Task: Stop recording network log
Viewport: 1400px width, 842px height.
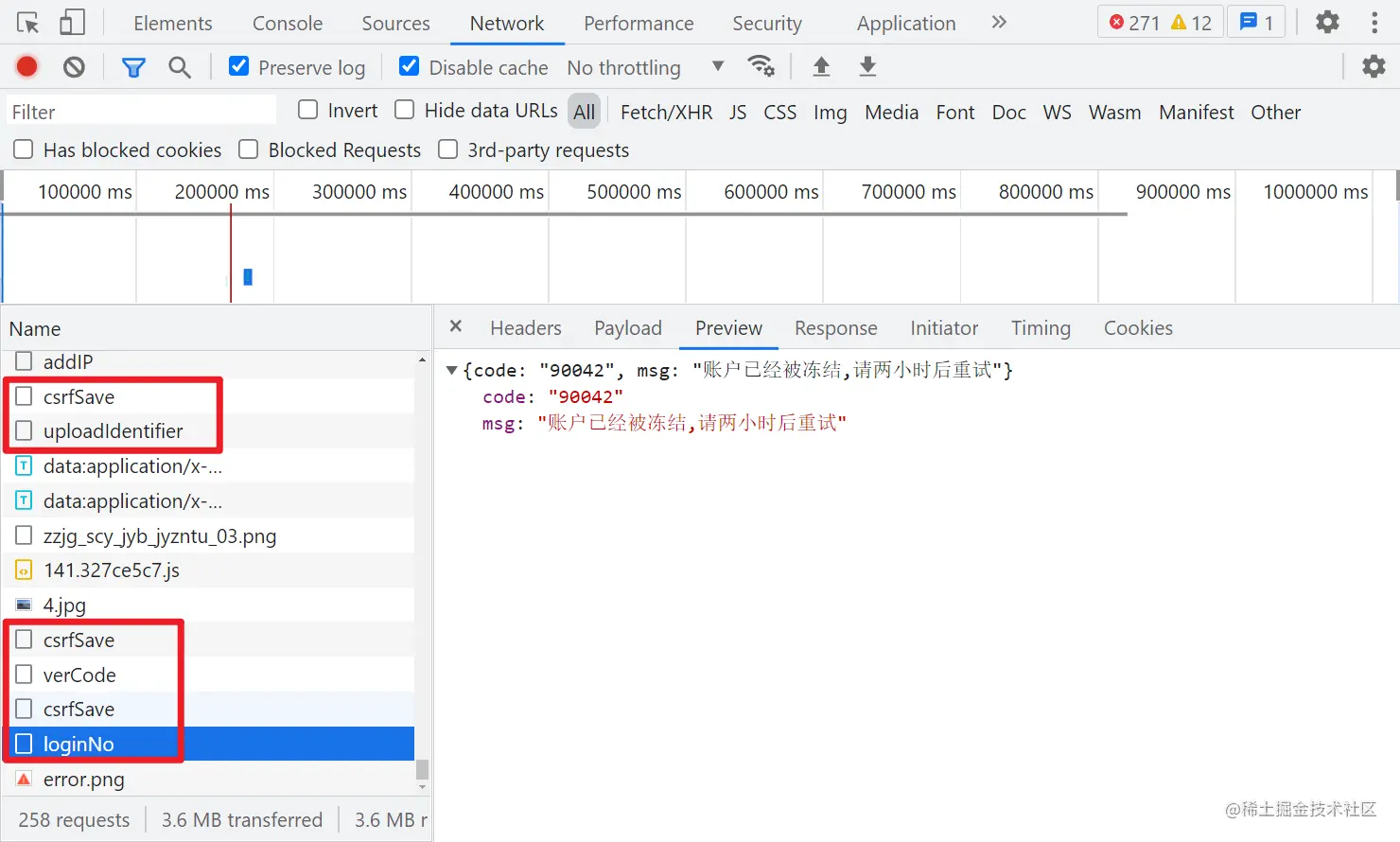Action: tap(27, 66)
